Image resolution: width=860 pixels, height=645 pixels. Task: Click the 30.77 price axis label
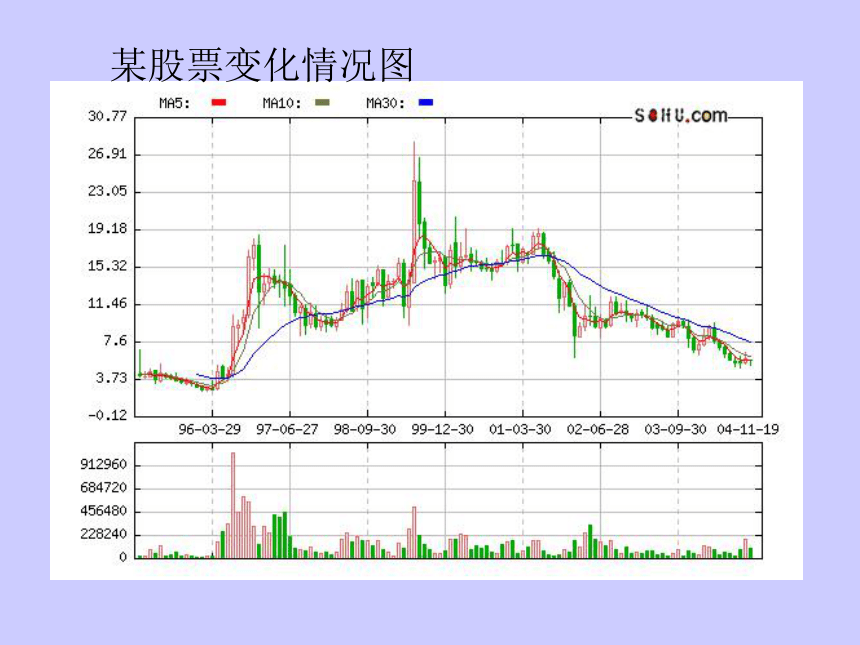tap(108, 116)
